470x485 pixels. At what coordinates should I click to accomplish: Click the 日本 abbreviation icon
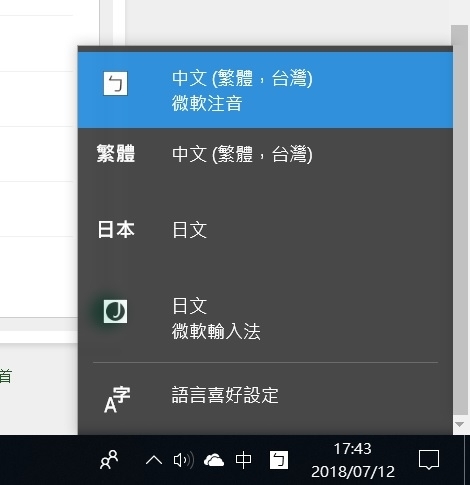click(116, 230)
